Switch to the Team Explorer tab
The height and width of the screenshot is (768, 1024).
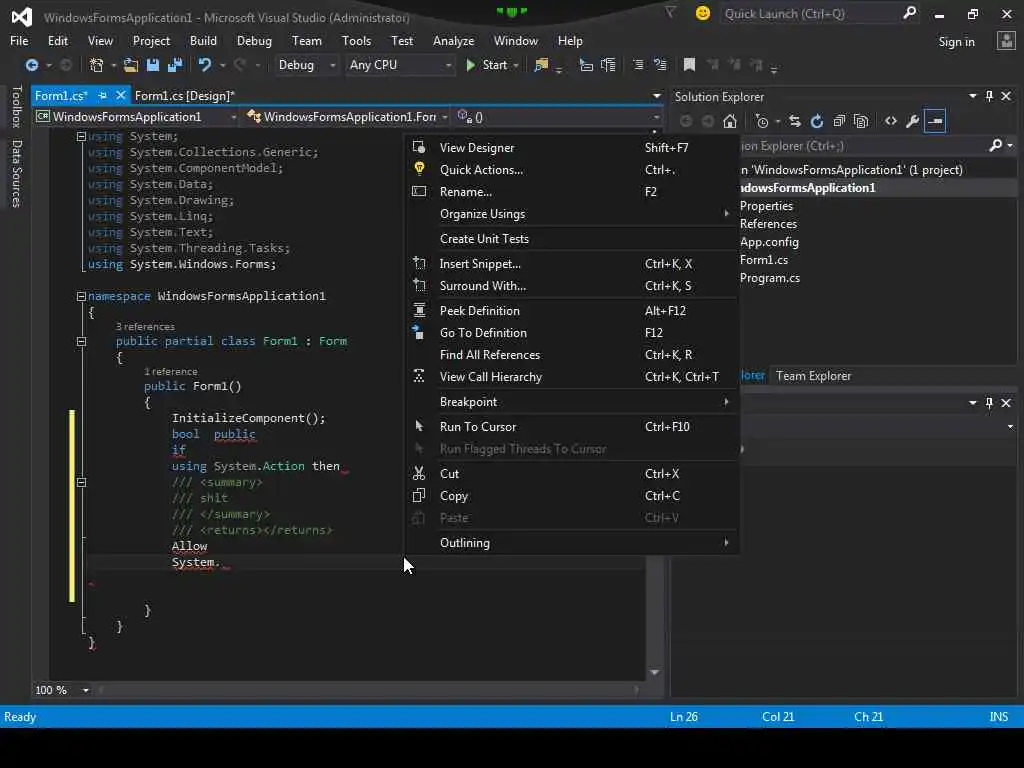[813, 376]
